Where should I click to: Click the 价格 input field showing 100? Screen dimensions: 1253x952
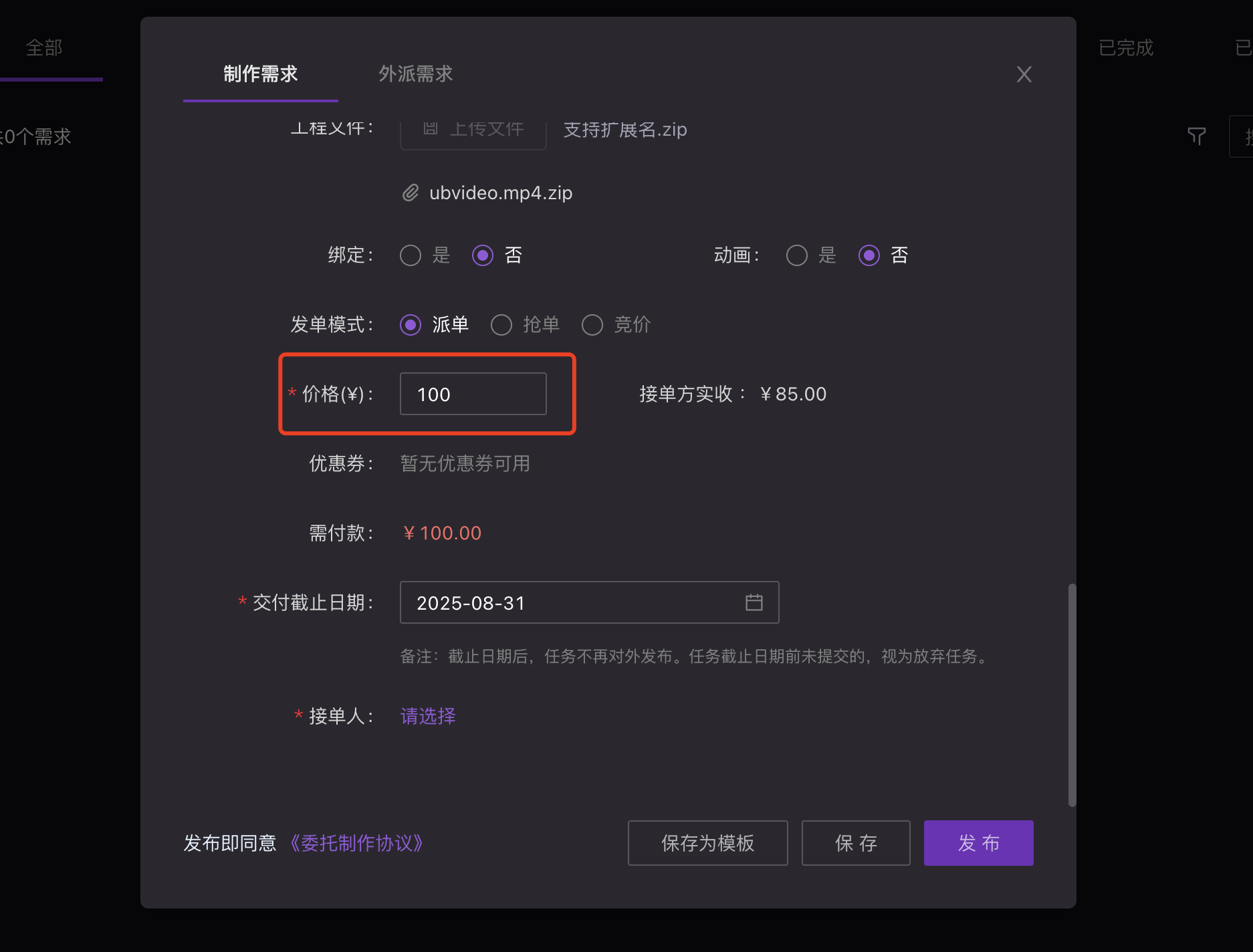[473, 394]
